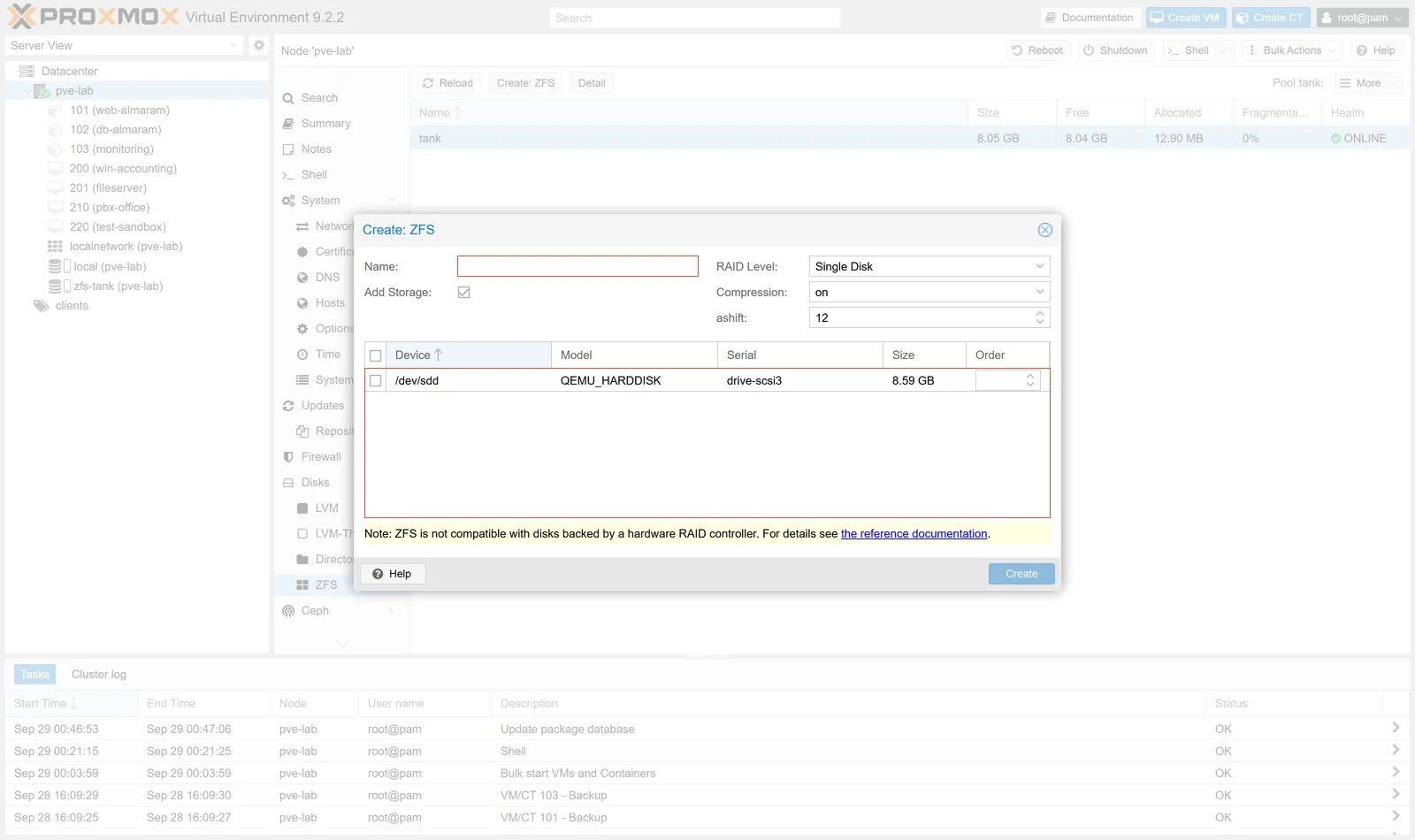Open the Updates menu icon
The width and height of the screenshot is (1415, 840).
(x=288, y=406)
